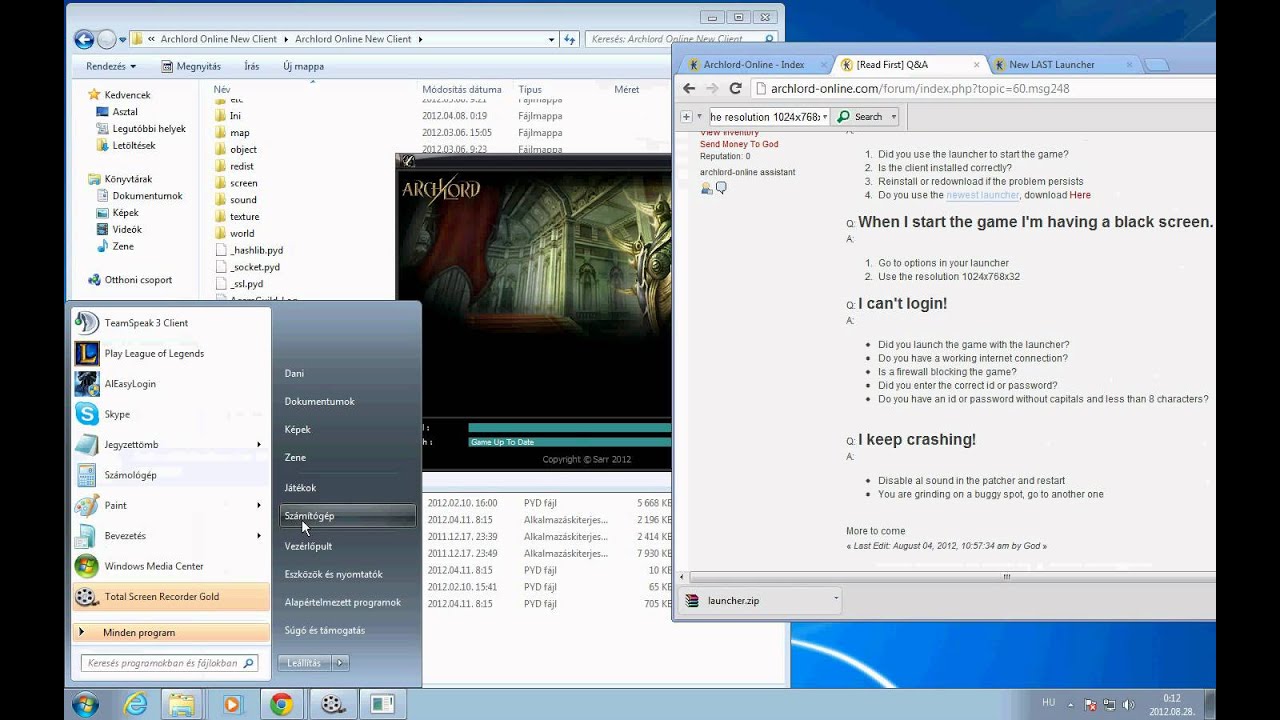Open Bevezetés Start menu item

point(125,536)
